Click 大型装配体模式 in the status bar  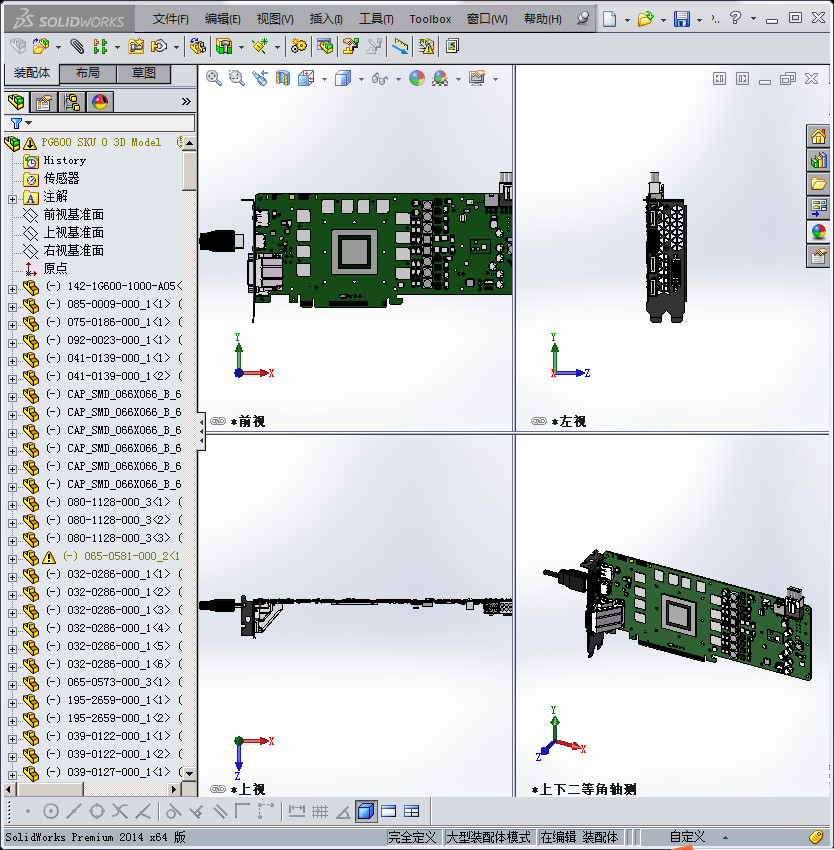[488, 837]
